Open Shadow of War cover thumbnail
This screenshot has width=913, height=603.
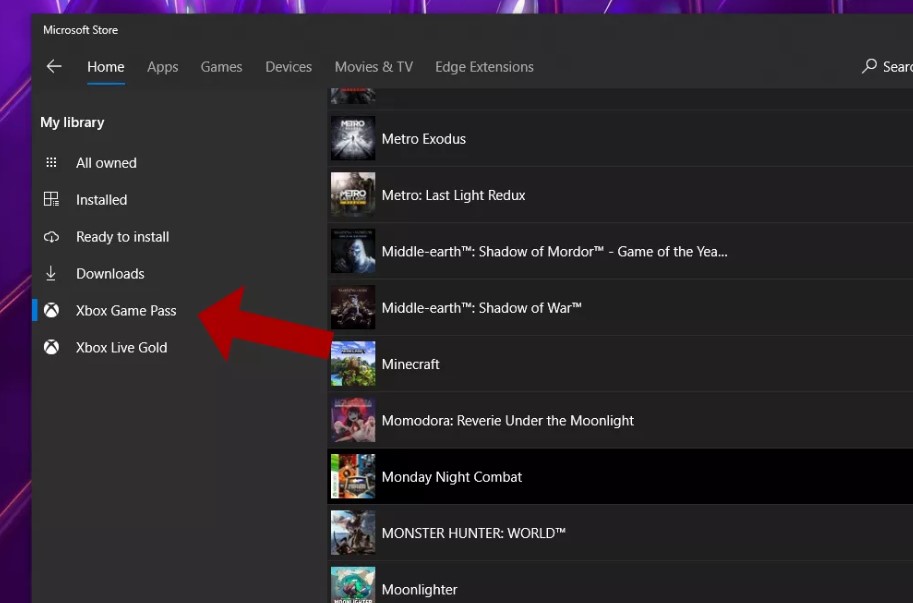pyautogui.click(x=353, y=307)
